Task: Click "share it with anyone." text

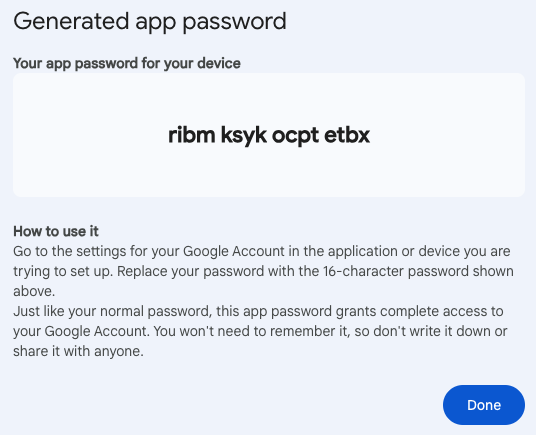Action: click(78, 351)
